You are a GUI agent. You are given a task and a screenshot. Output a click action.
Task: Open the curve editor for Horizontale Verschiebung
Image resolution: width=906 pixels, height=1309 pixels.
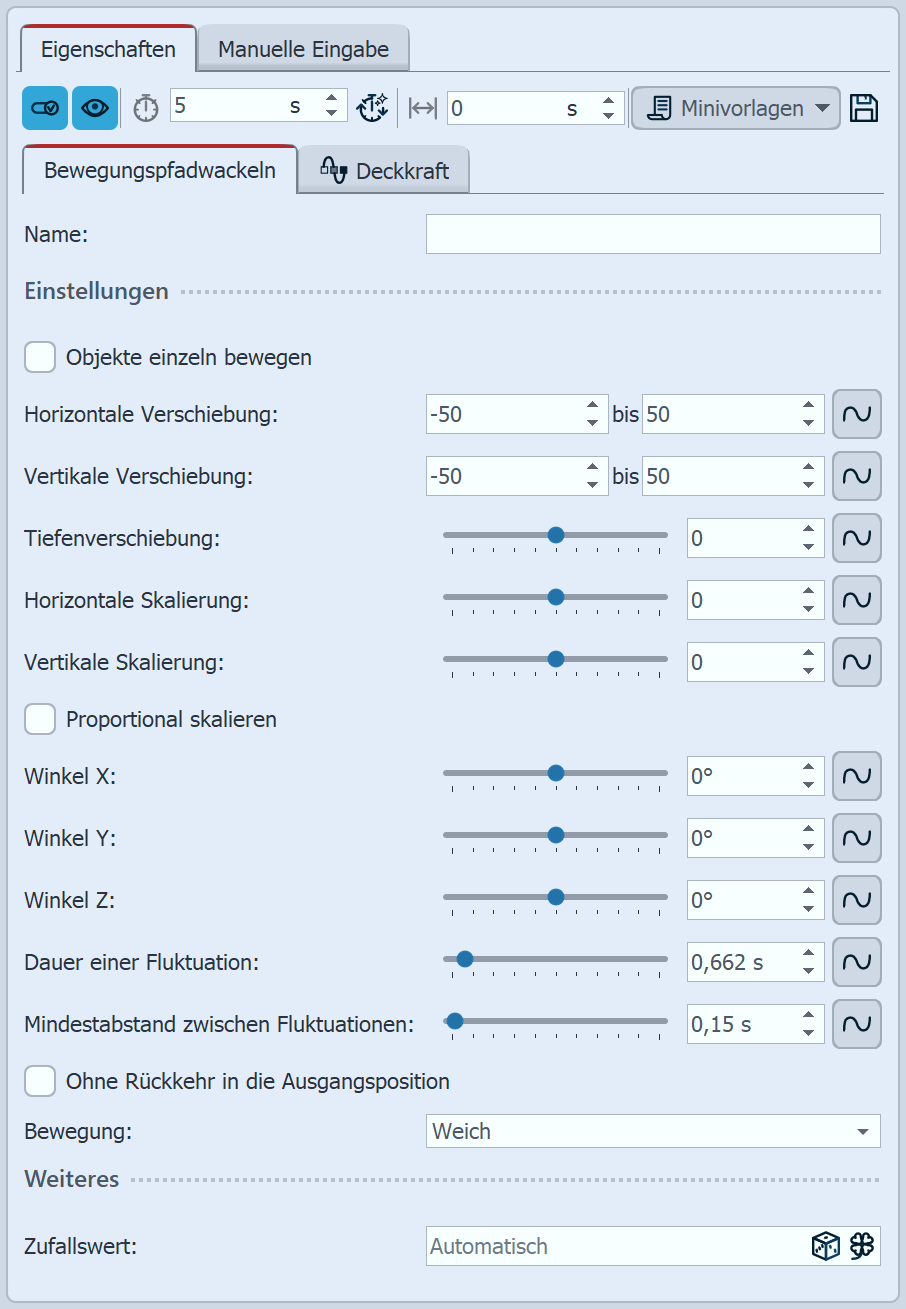point(856,414)
